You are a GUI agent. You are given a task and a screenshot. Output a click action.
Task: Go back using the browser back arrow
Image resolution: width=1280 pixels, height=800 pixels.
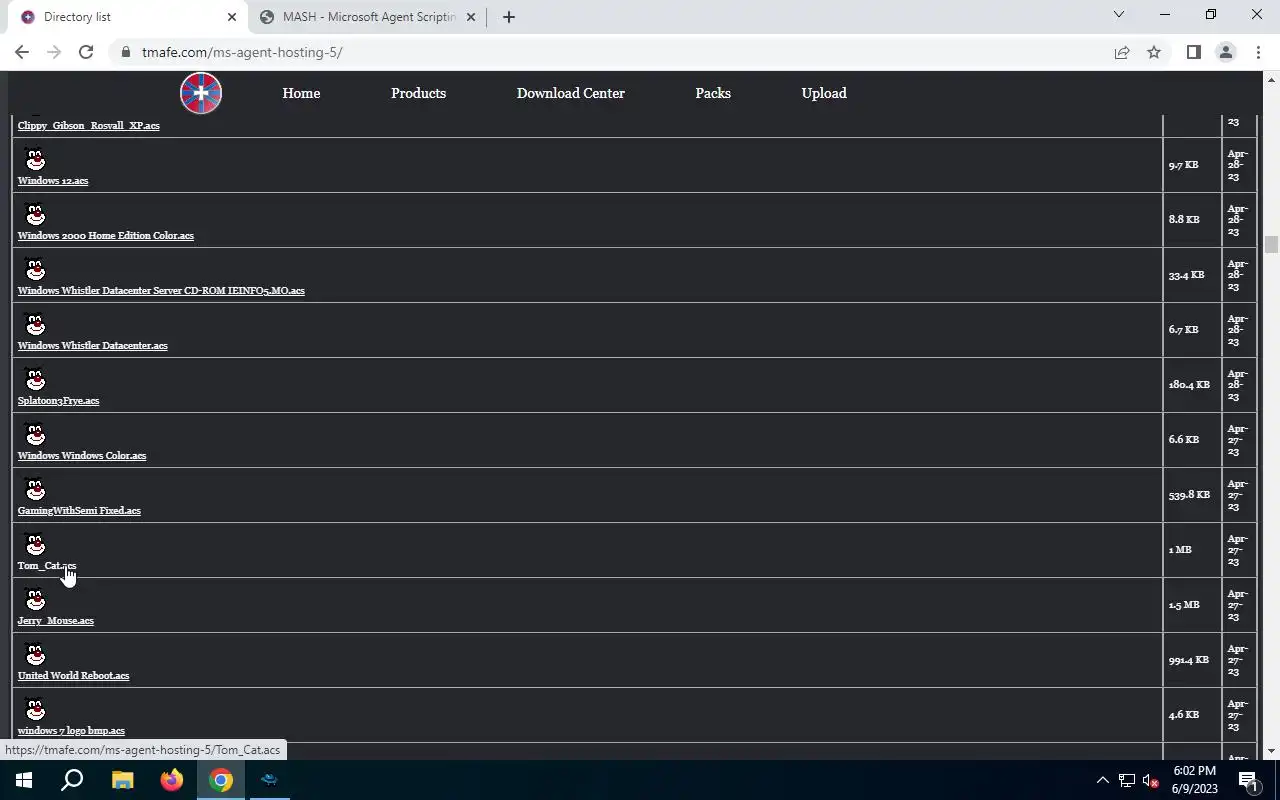point(22,52)
